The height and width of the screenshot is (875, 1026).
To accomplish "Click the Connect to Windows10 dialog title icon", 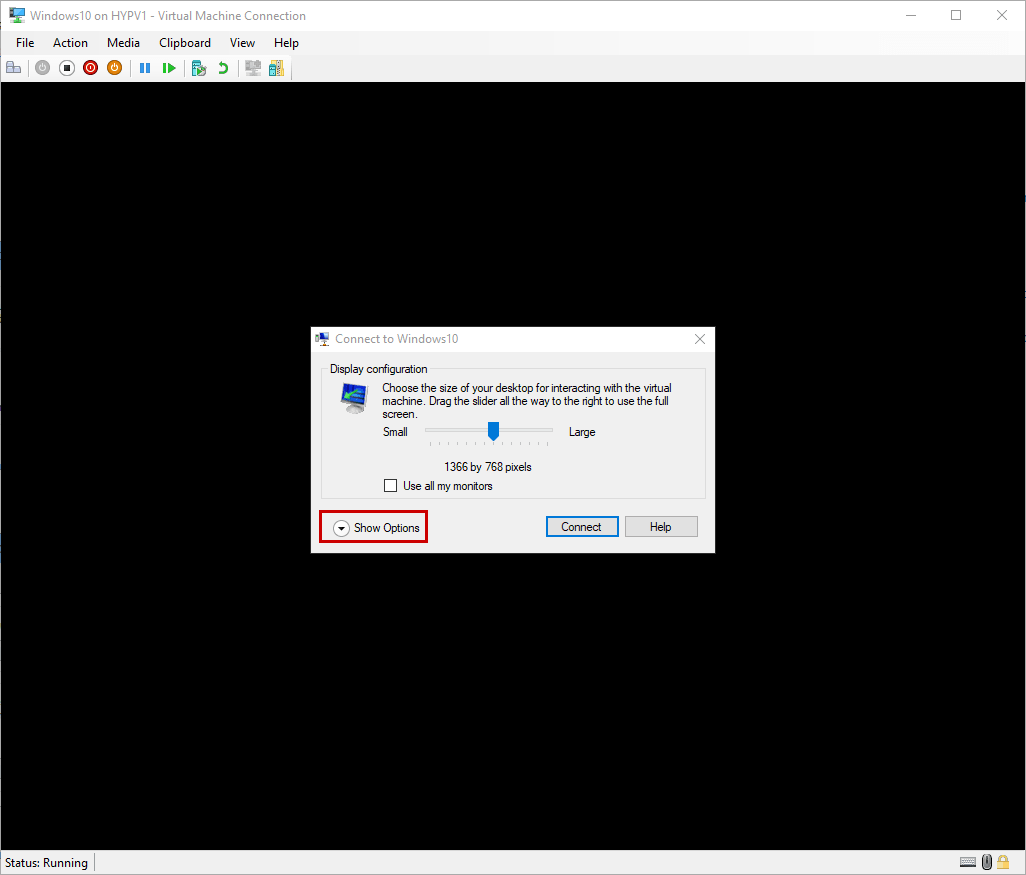I will pos(322,338).
